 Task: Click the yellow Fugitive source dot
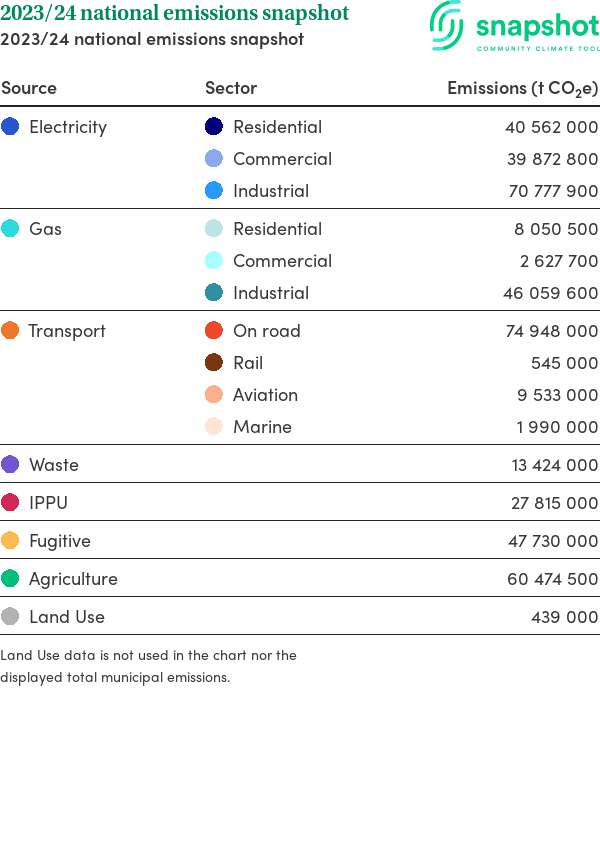(11, 541)
